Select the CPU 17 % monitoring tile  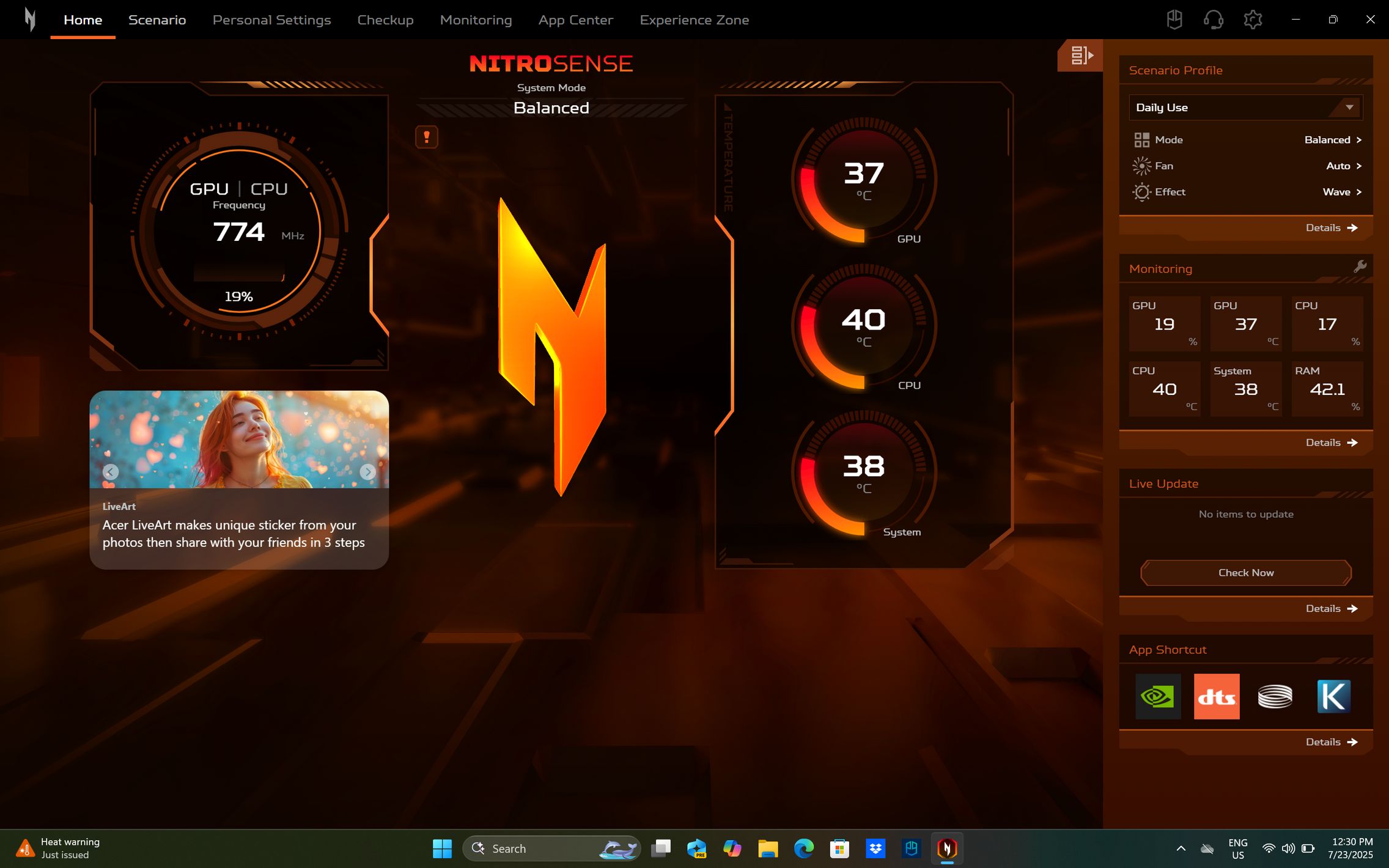pyautogui.click(x=1327, y=323)
